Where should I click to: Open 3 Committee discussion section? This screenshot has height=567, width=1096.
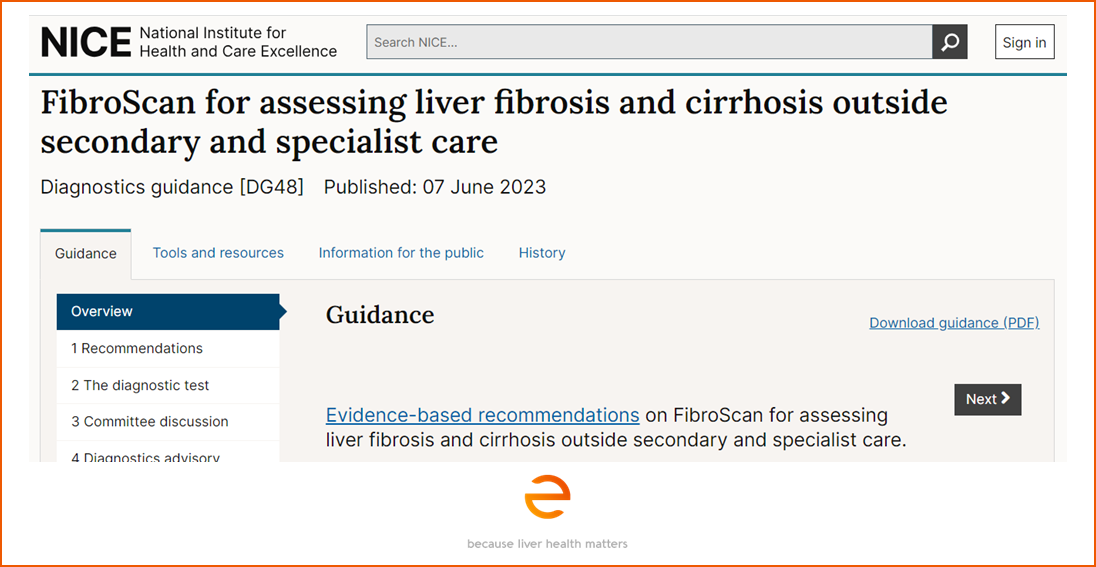click(168, 422)
